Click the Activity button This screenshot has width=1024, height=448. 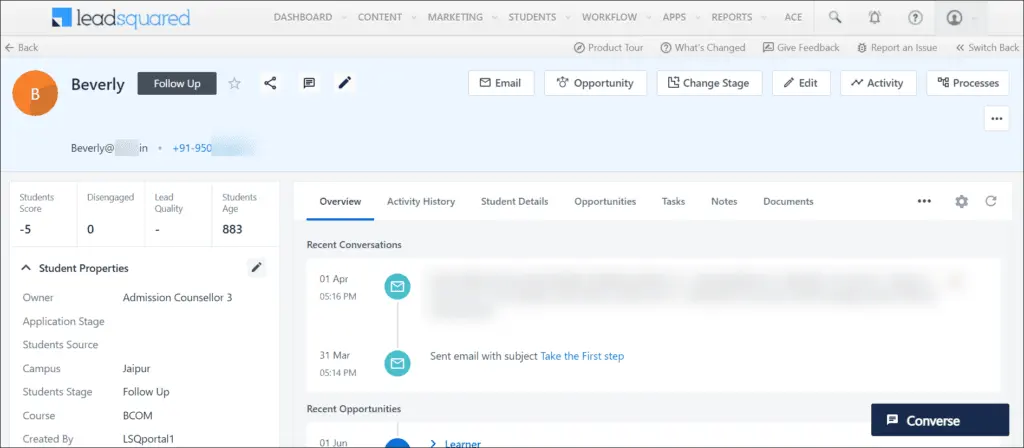coord(878,83)
